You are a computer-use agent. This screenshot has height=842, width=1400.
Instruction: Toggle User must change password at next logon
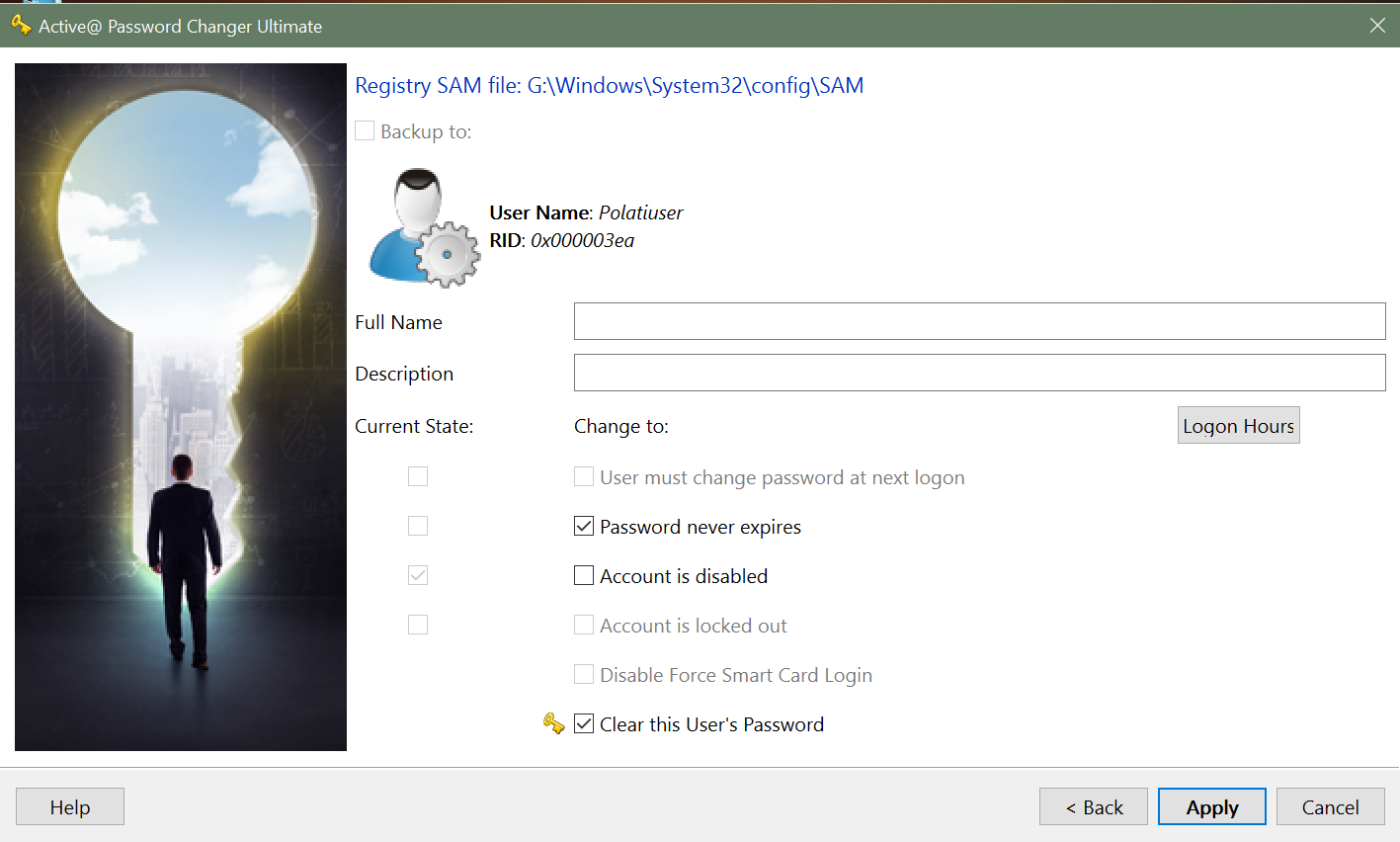click(x=584, y=477)
